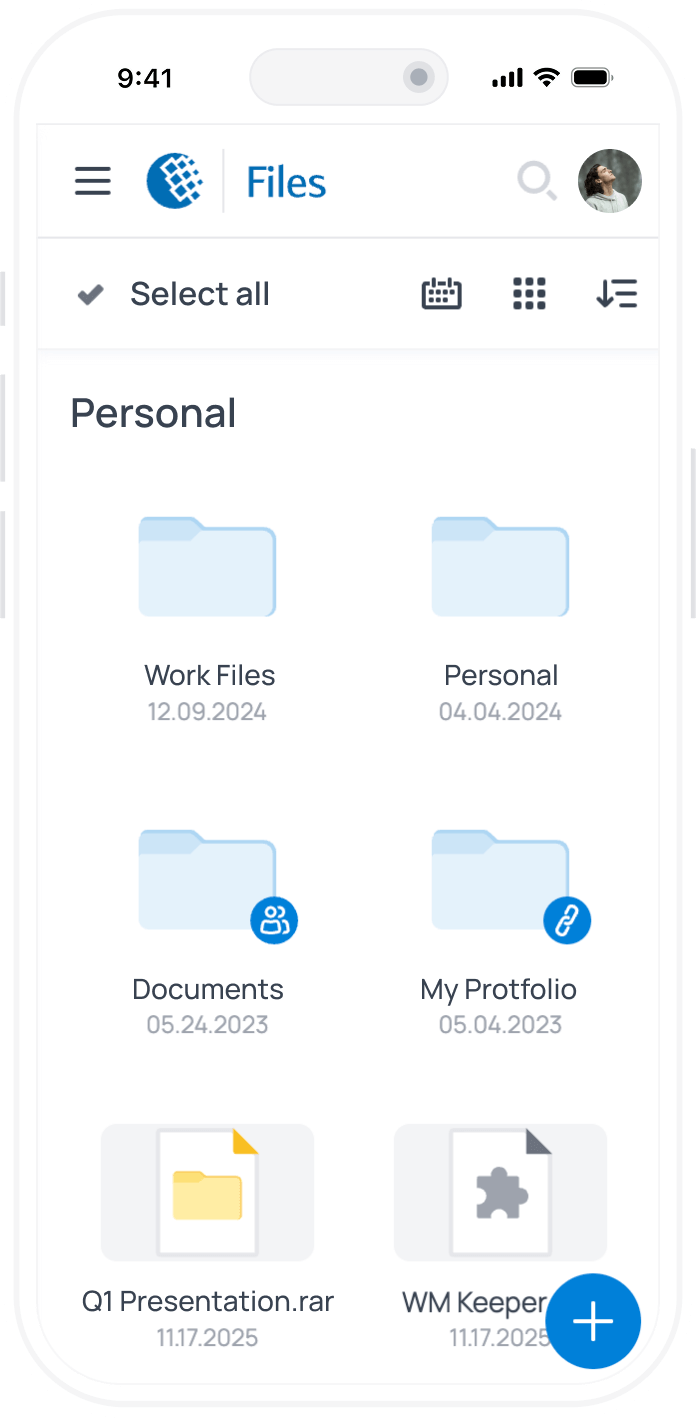Click the link badge on My Protfolio
The height and width of the screenshot is (1418, 696).
coord(567,920)
